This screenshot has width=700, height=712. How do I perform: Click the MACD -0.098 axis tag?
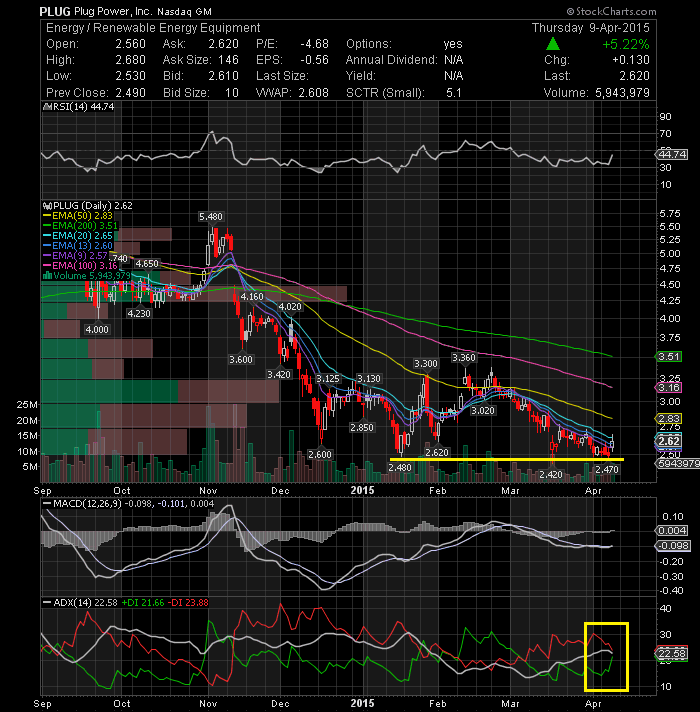(674, 546)
